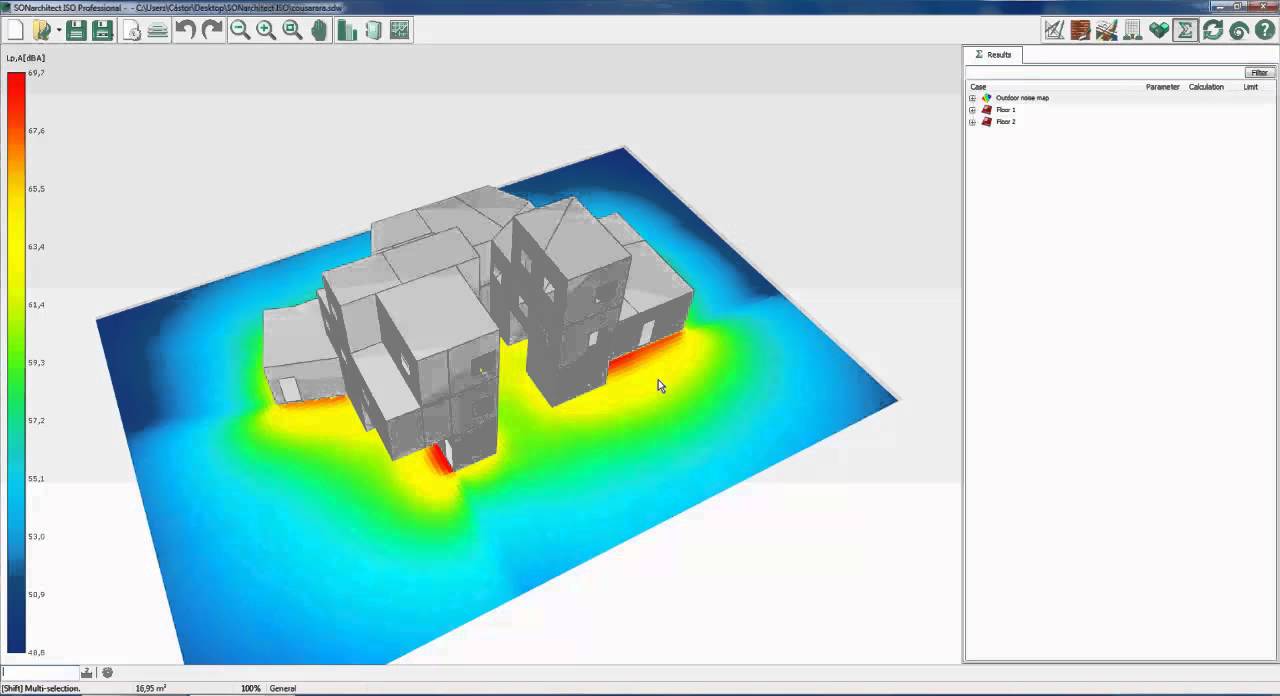The height and width of the screenshot is (696, 1280).
Task: Create a new blank project file
Action: click(x=16, y=30)
